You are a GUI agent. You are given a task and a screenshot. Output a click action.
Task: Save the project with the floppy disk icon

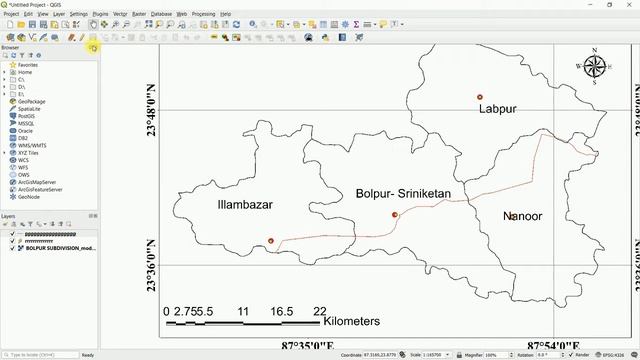32,25
